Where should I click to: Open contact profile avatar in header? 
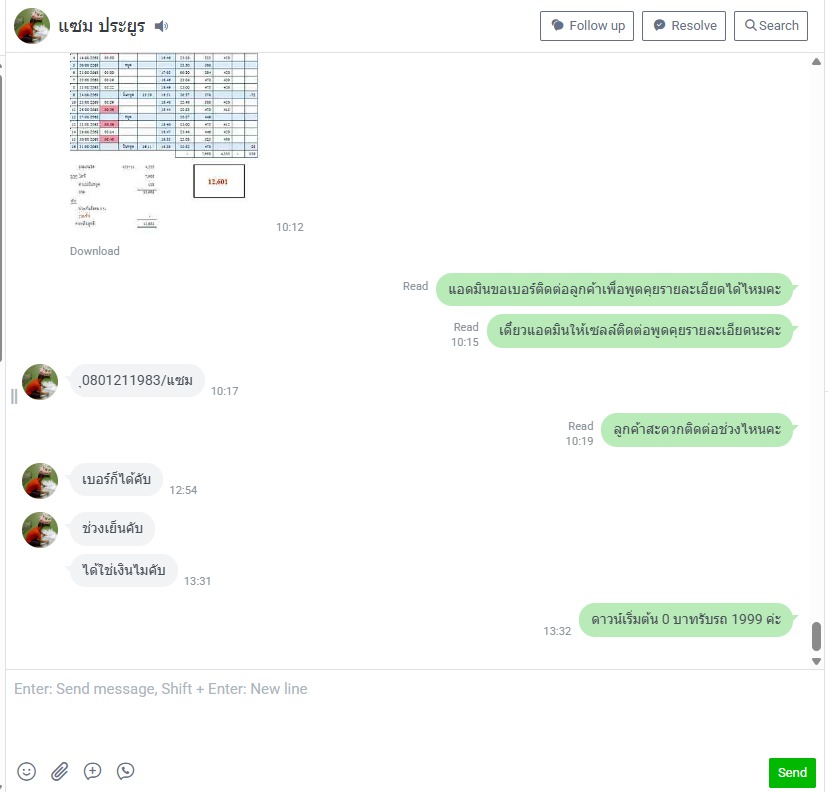tap(32, 26)
